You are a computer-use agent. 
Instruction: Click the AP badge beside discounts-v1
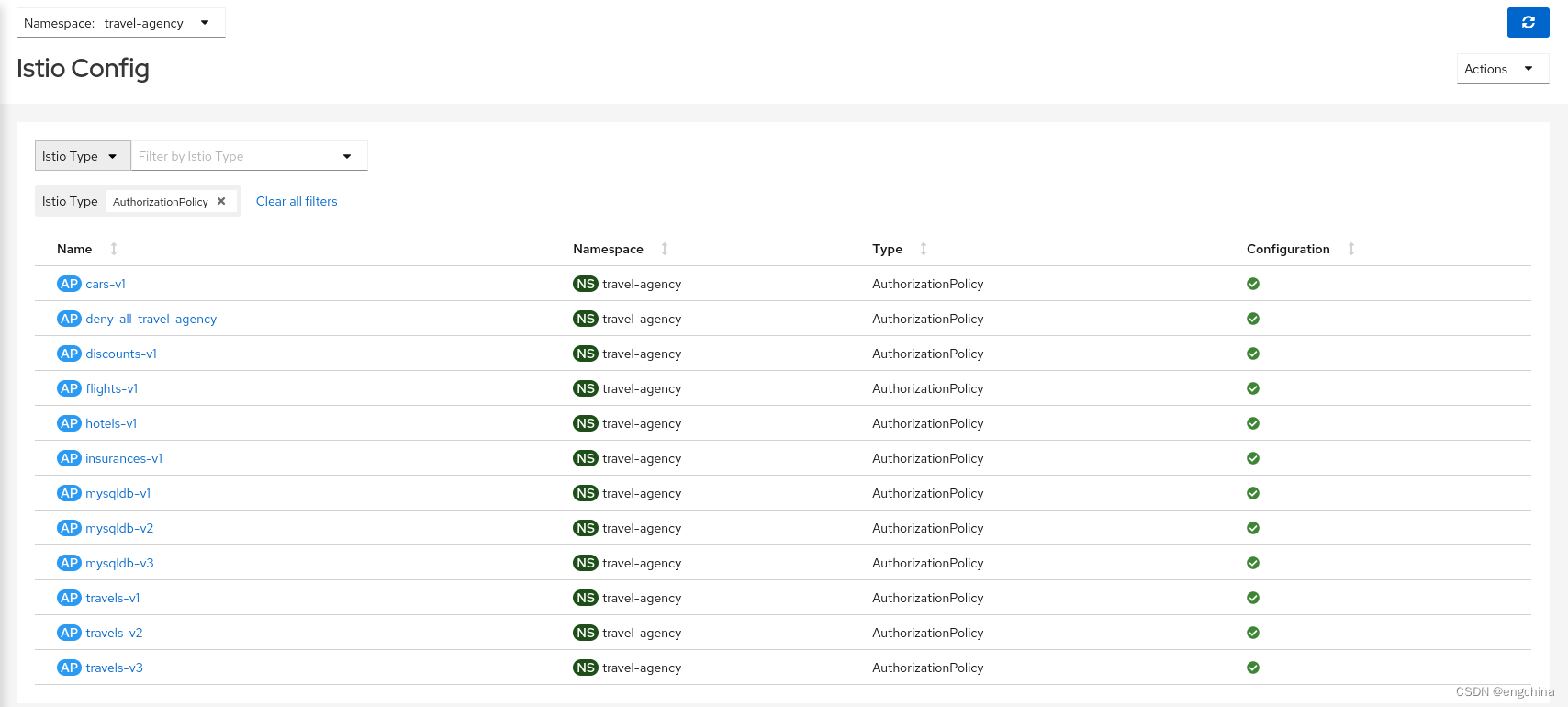[69, 353]
